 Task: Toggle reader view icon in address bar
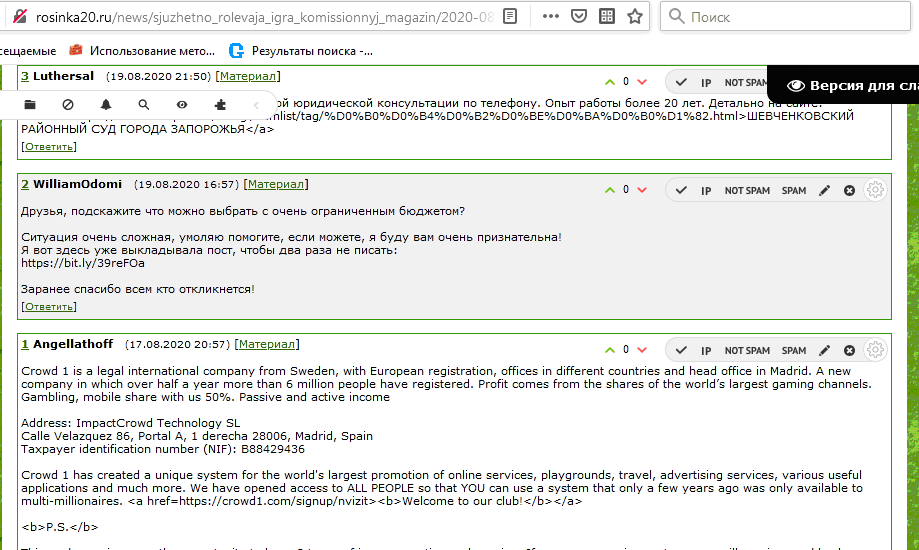(x=510, y=16)
